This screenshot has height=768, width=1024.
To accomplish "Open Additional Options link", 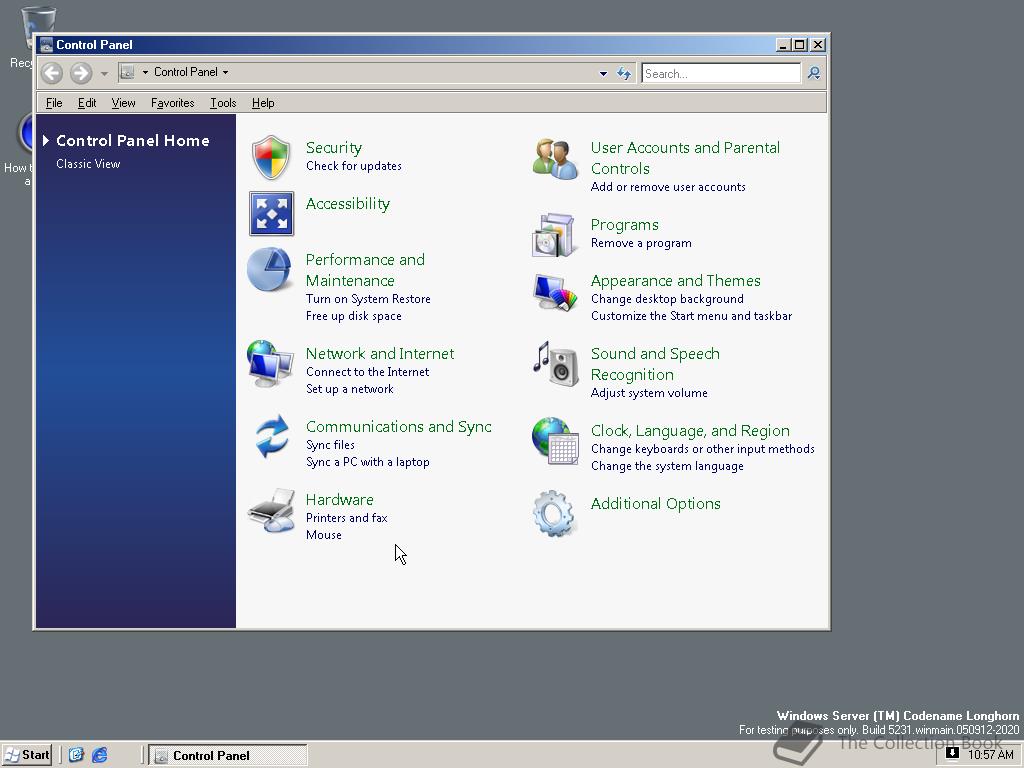I will pyautogui.click(x=656, y=504).
